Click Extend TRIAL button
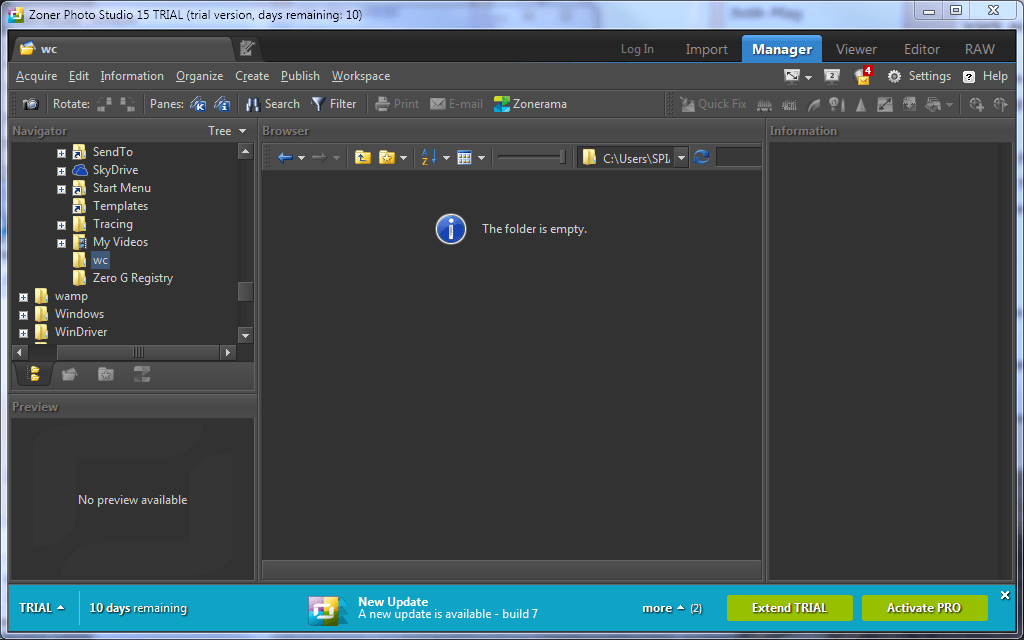This screenshot has width=1024, height=640. (790, 608)
